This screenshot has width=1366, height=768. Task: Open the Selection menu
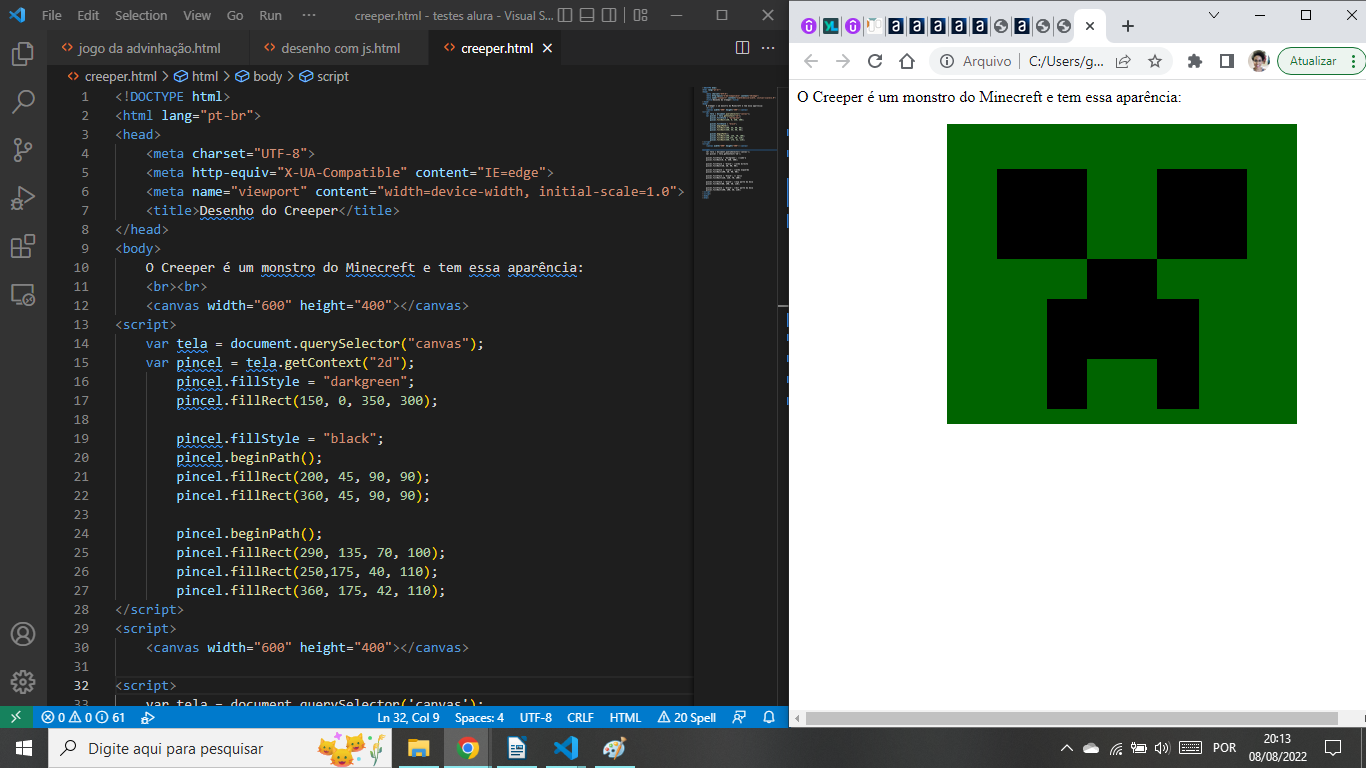tap(141, 15)
